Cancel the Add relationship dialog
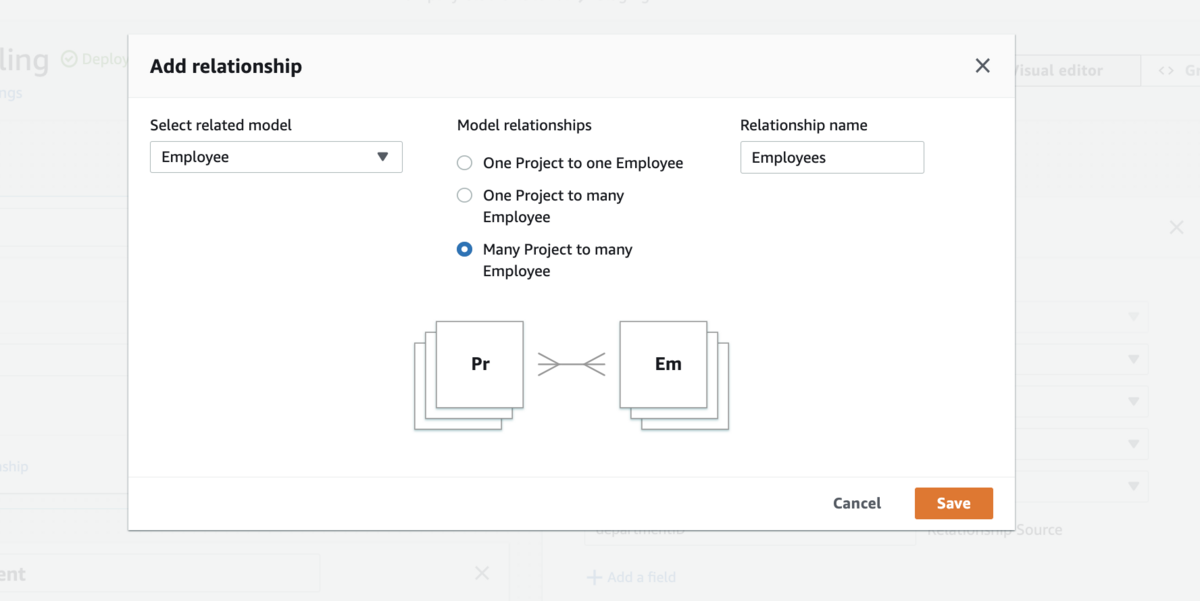This screenshot has height=601, width=1200. point(857,503)
